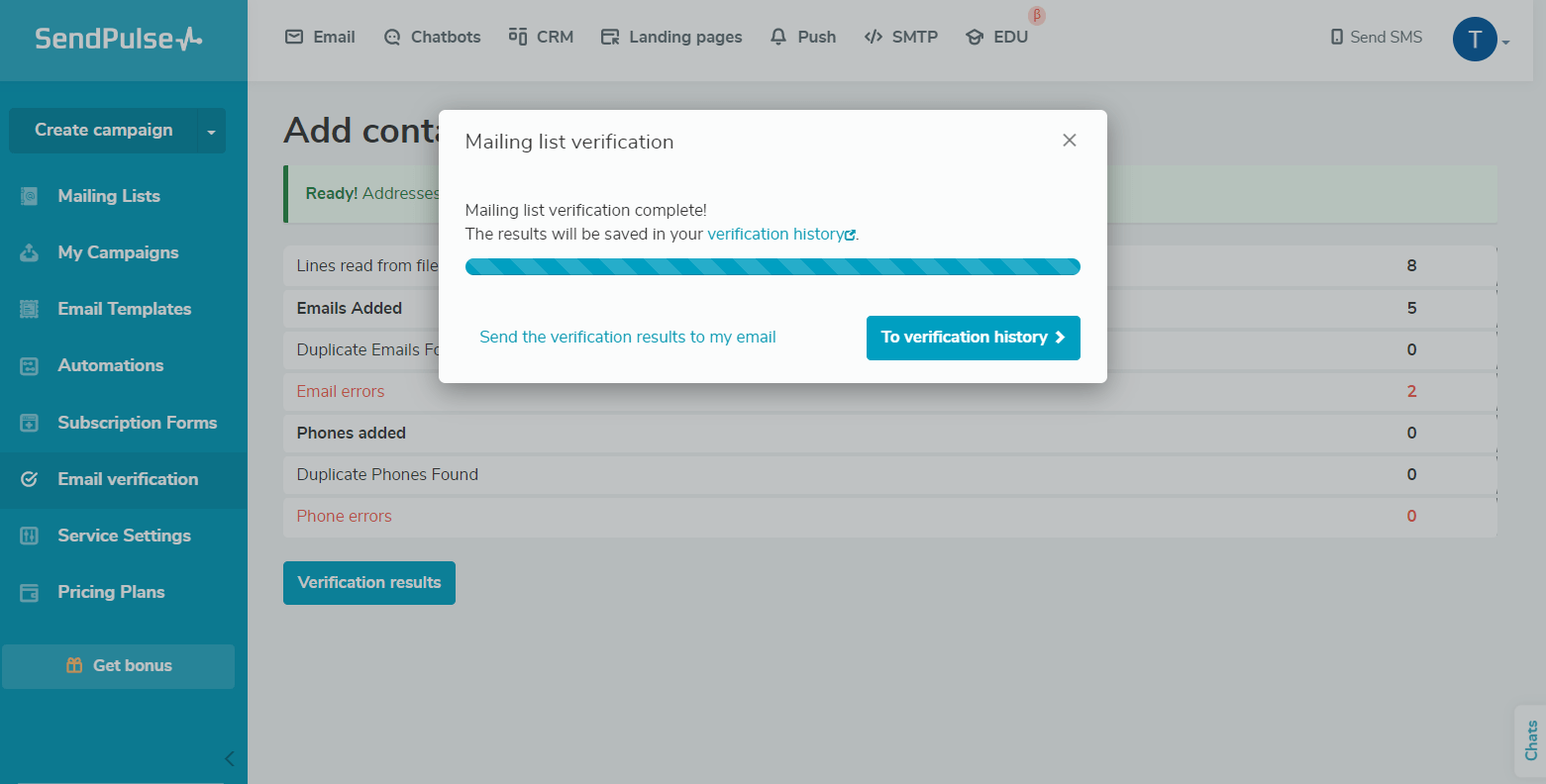This screenshot has width=1546, height=784.
Task: Open the Email section via envelope icon
Action: point(292,36)
